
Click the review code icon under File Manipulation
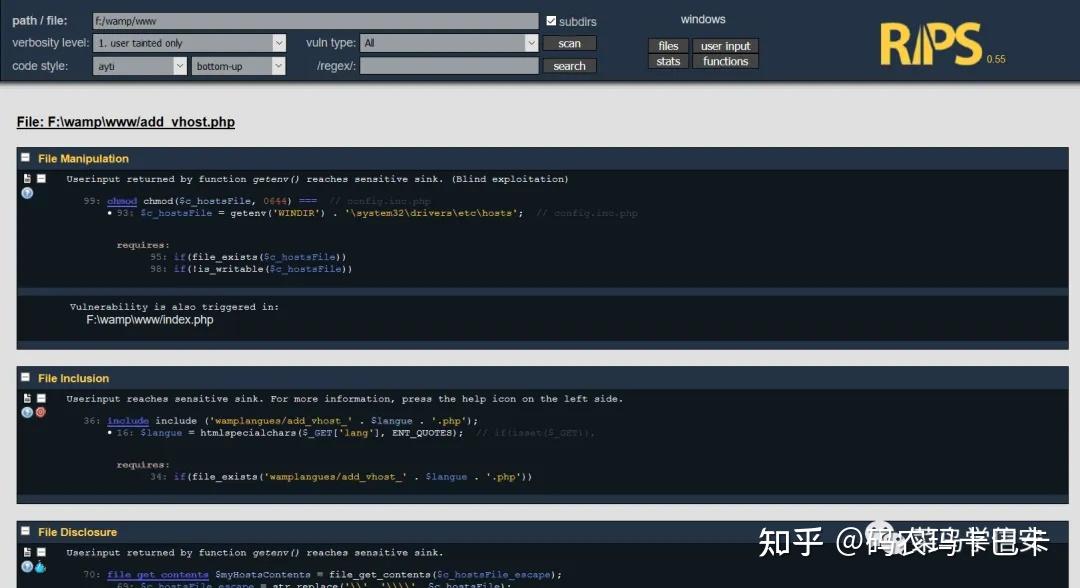[x=27, y=178]
